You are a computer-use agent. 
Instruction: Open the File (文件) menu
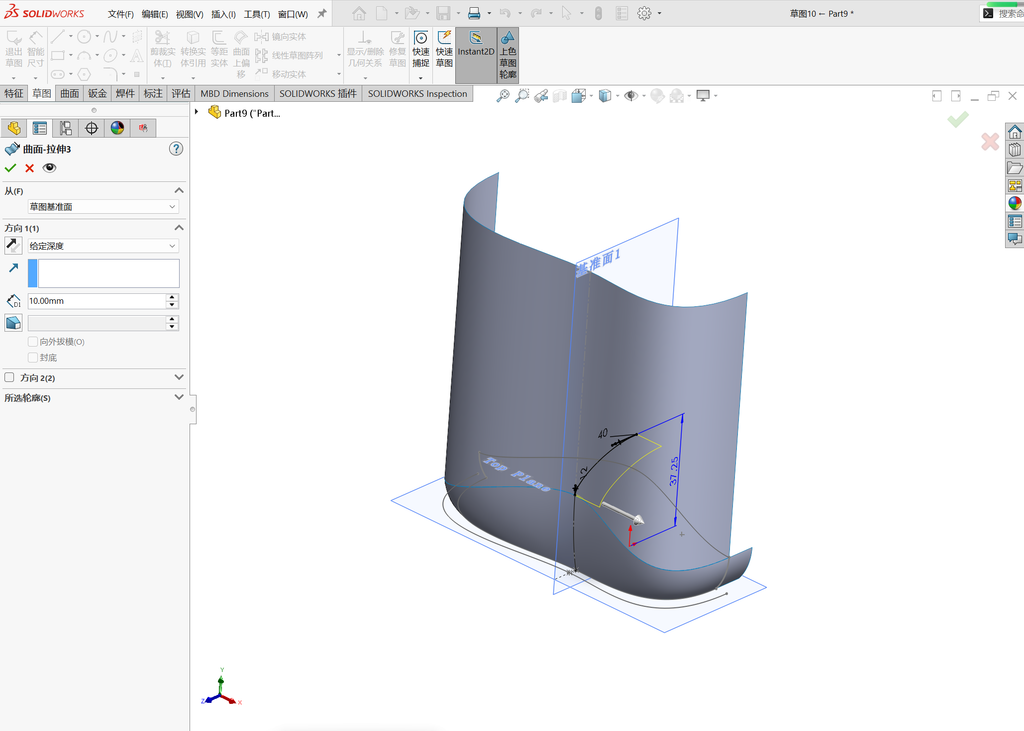121,14
